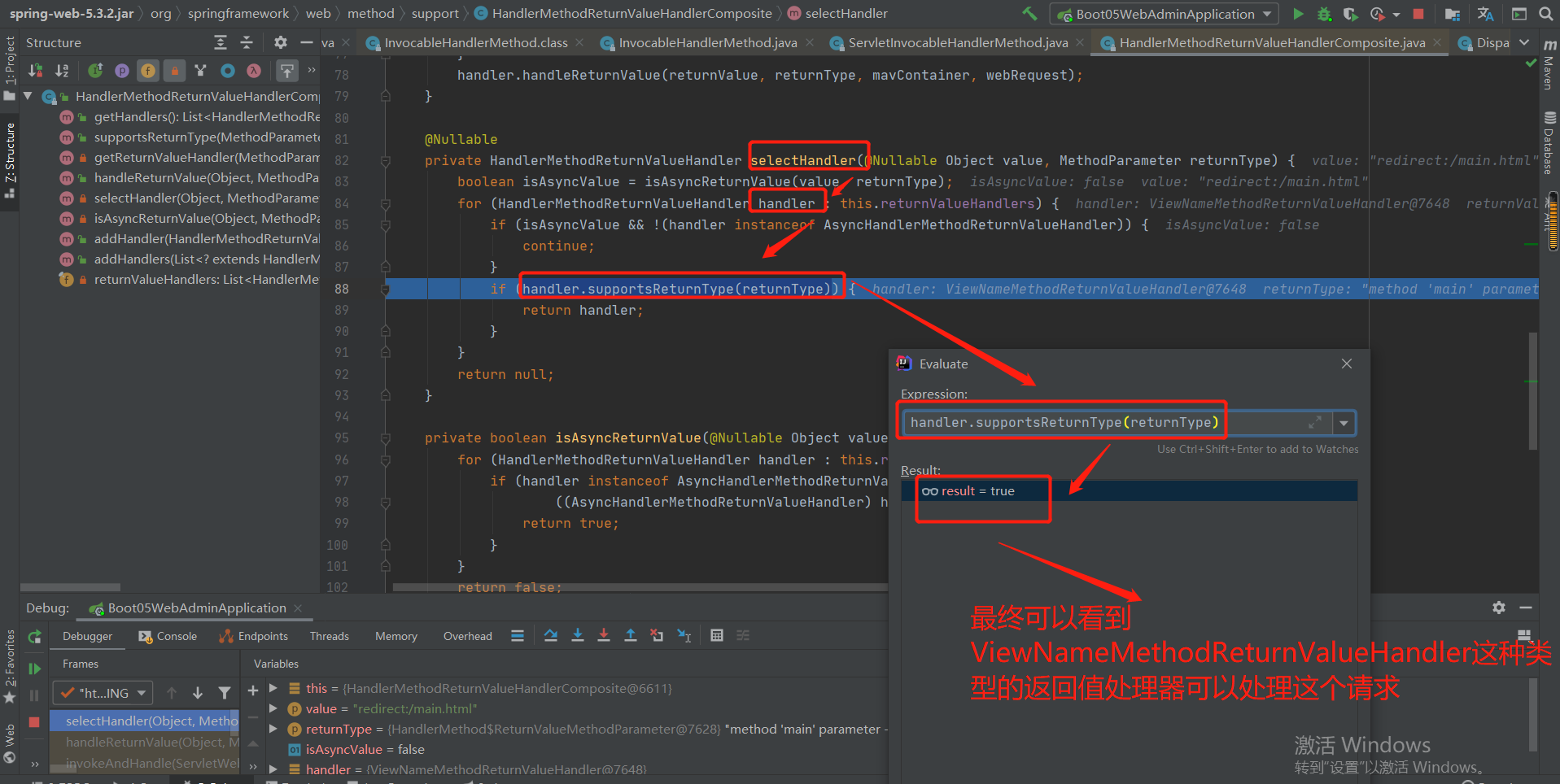Stop the application using top red square
The width and height of the screenshot is (1560, 784).
coord(1418,14)
